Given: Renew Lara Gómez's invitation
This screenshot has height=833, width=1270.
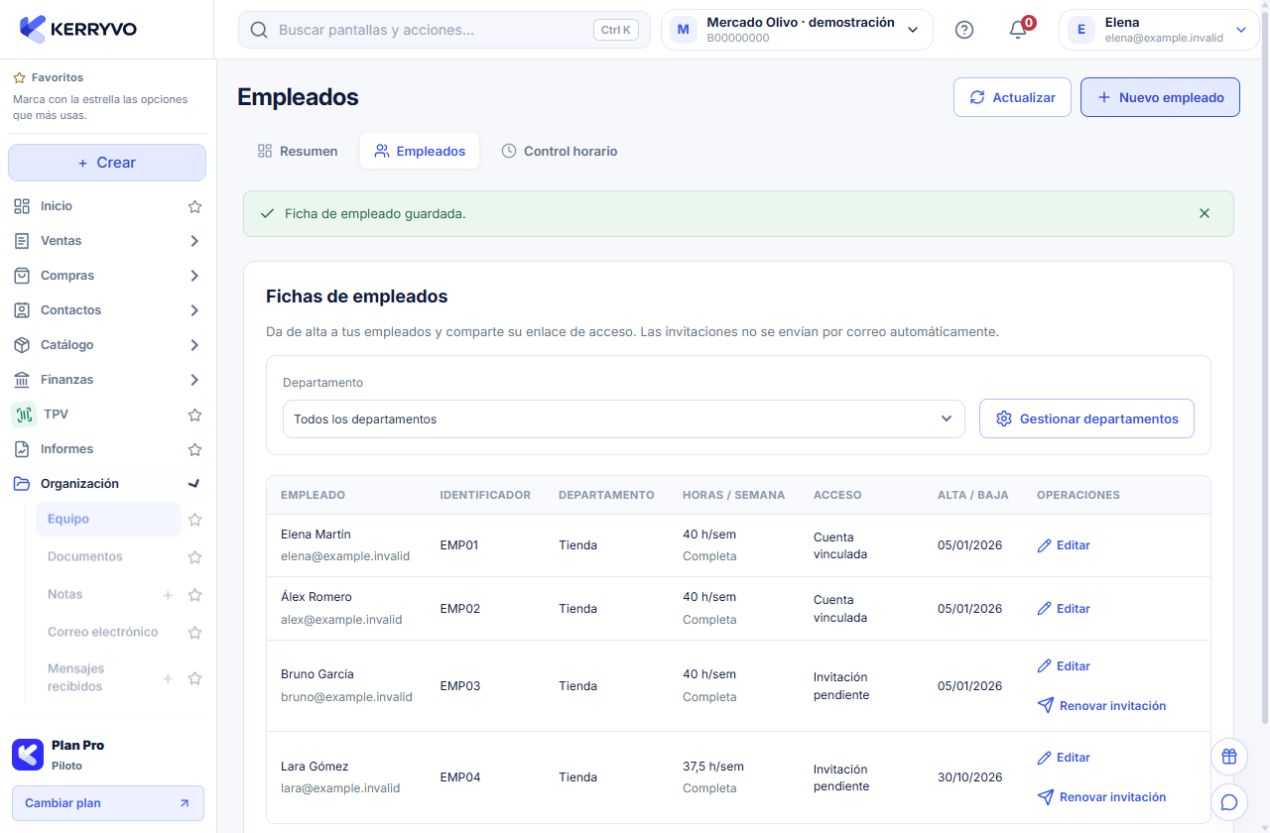Looking at the screenshot, I should [x=1101, y=797].
